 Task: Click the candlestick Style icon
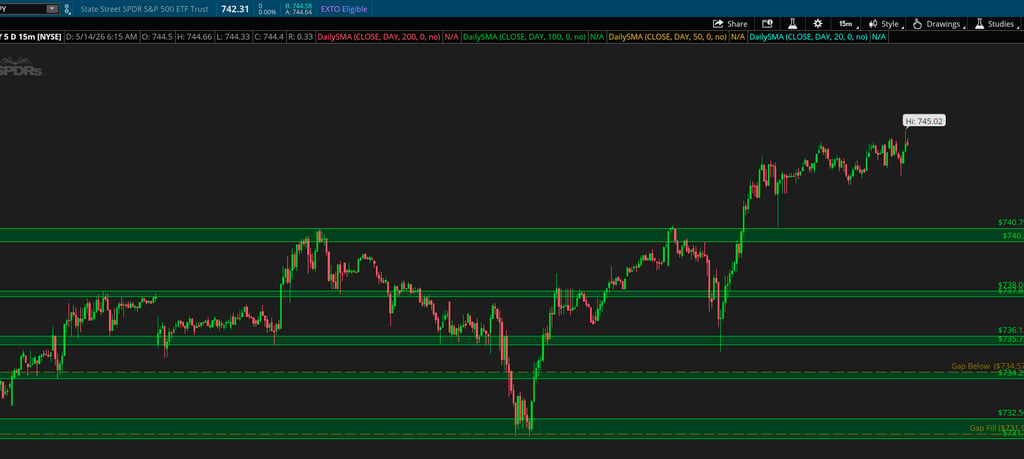(872, 24)
